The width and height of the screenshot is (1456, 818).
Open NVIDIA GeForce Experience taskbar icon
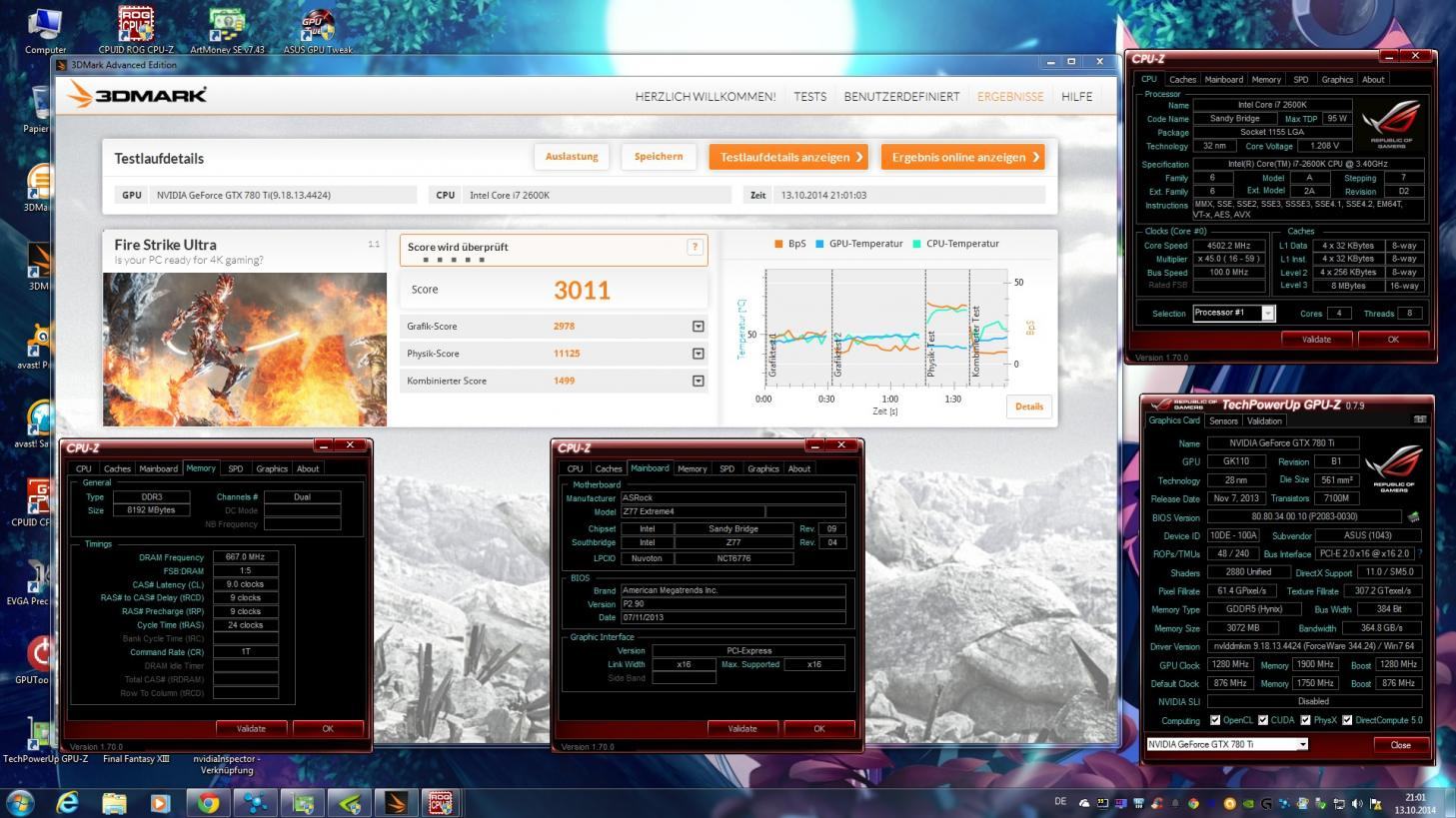(350, 803)
